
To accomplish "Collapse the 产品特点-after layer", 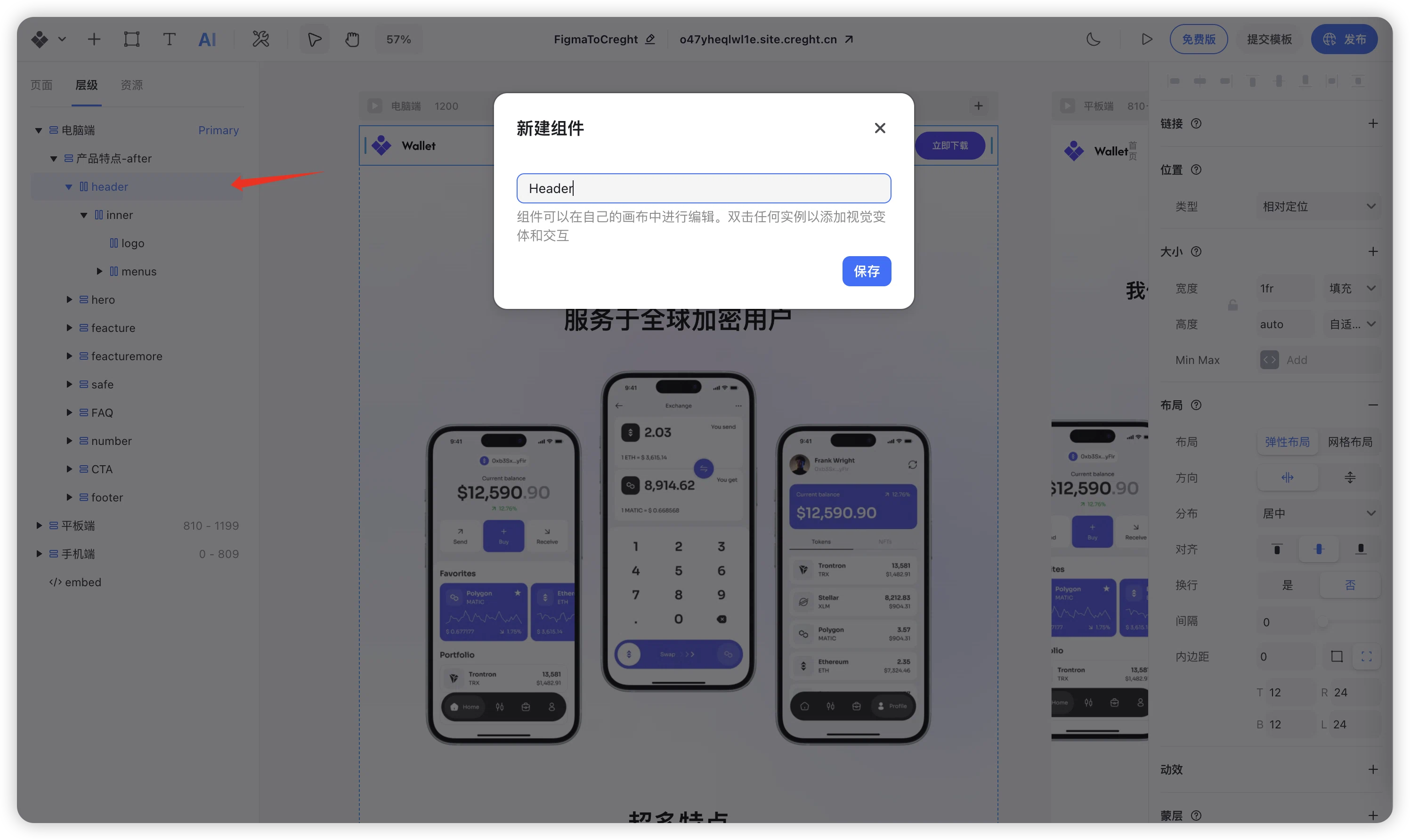I will click(54, 159).
